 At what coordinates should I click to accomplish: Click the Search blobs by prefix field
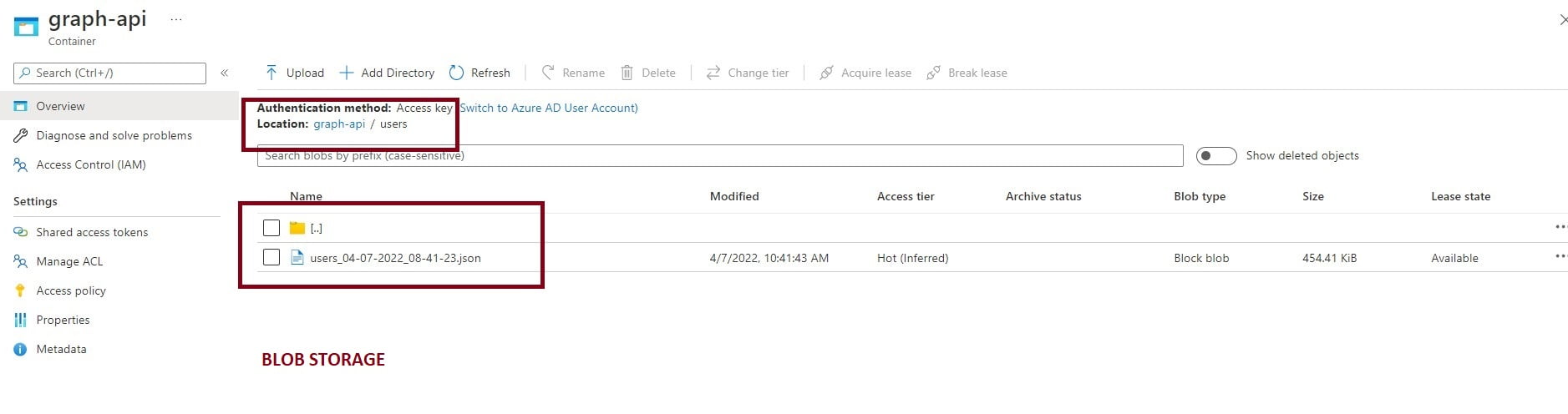pyautogui.click(x=720, y=155)
